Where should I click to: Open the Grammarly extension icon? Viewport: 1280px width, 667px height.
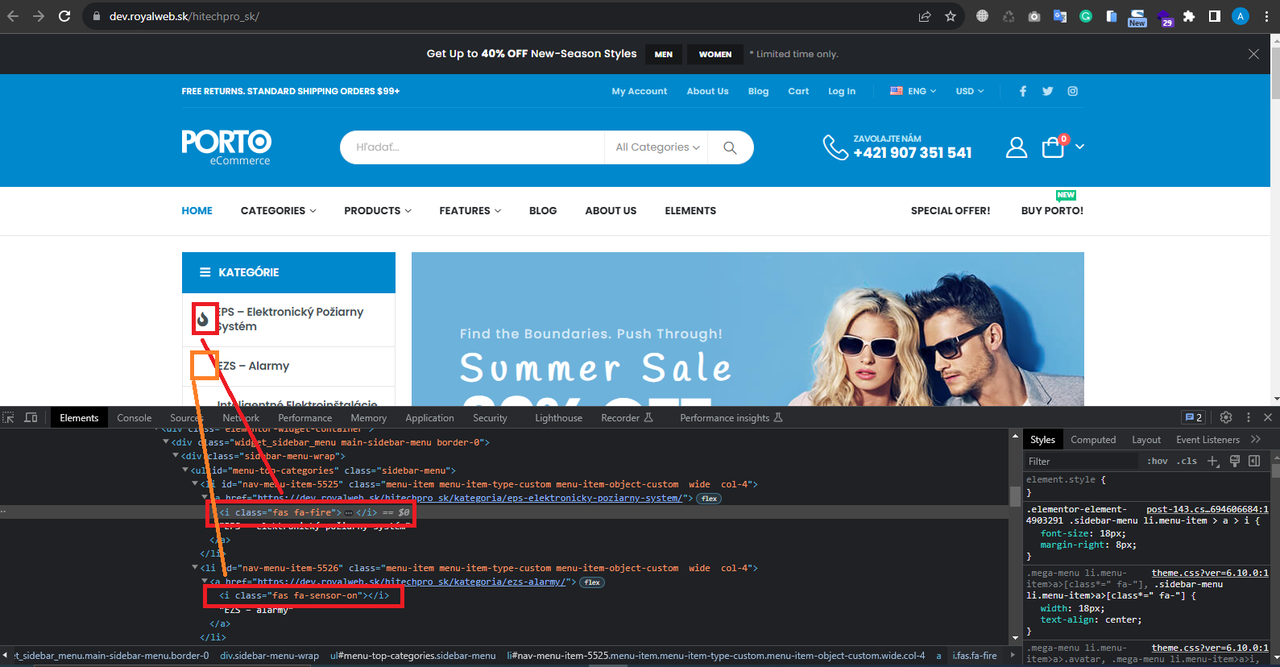click(1086, 17)
